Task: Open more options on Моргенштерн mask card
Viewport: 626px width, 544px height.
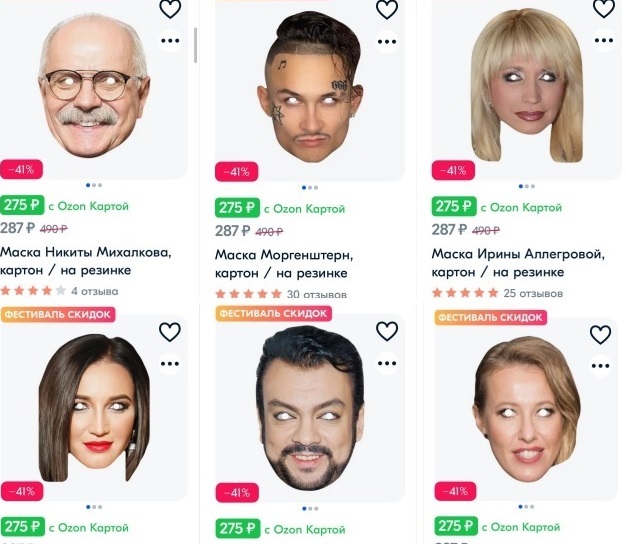Action: pos(387,42)
